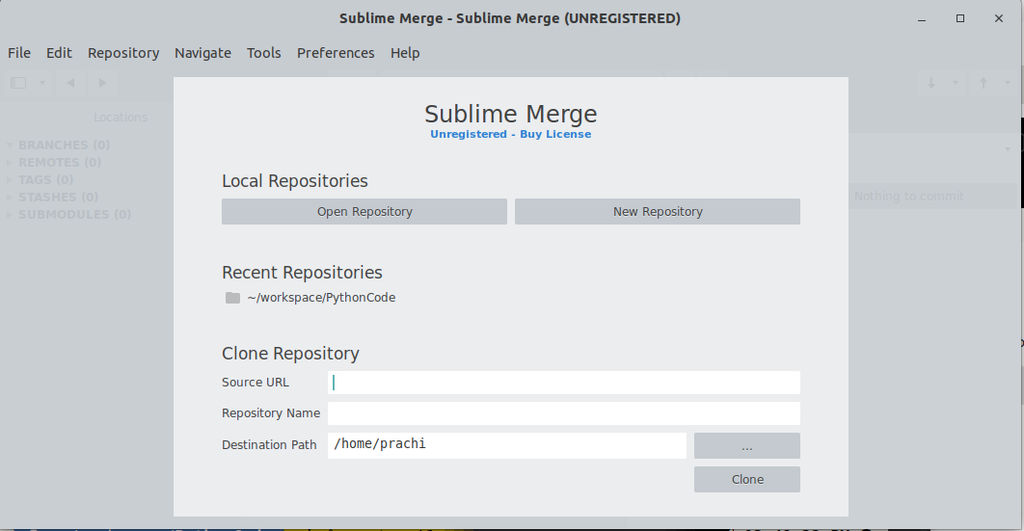Click the folder icon beside ~/workspace/PythonCode
The height and width of the screenshot is (531, 1024).
click(233, 298)
